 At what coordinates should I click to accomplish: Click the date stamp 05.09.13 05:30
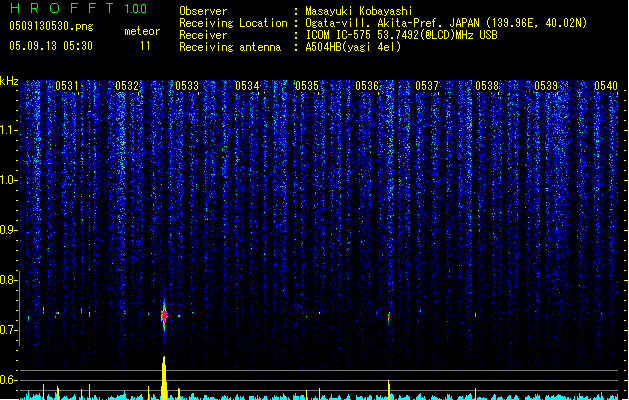coord(51,46)
